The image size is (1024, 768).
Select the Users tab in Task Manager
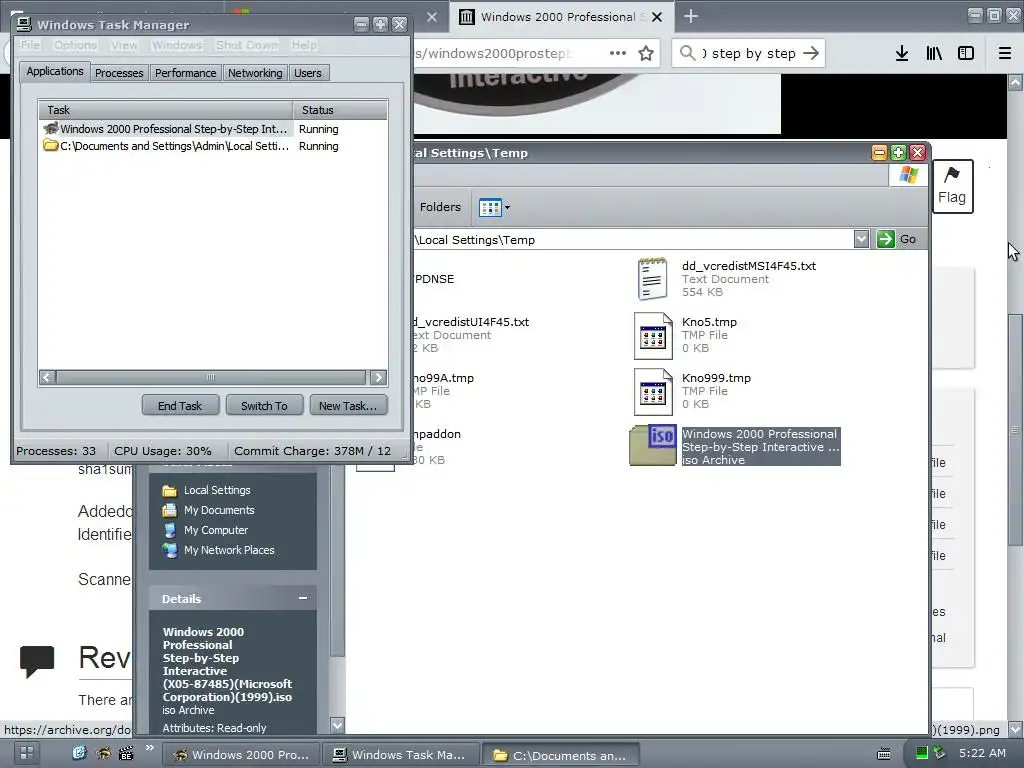tap(308, 73)
